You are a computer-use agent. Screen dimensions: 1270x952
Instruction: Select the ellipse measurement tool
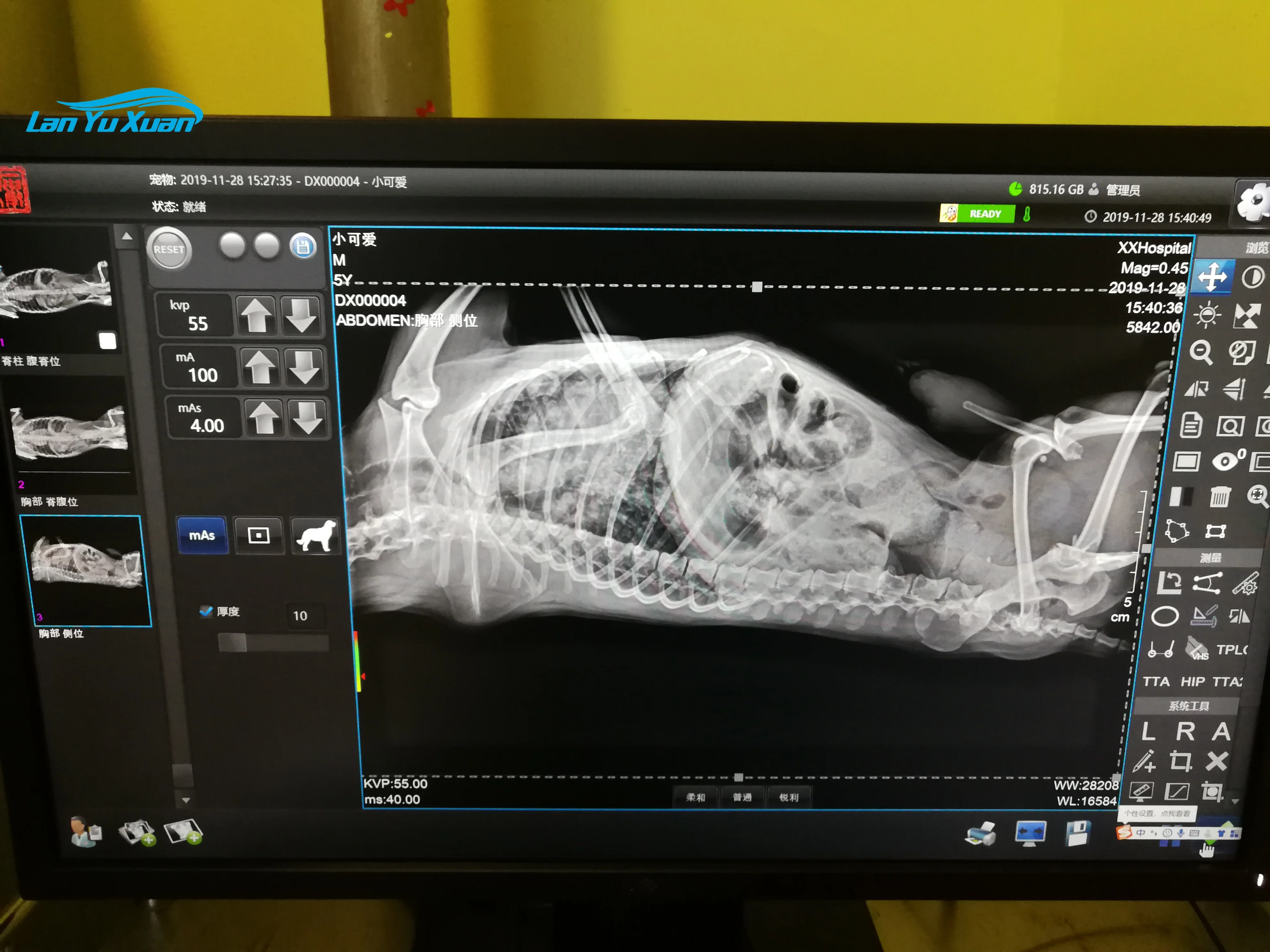point(1165,617)
